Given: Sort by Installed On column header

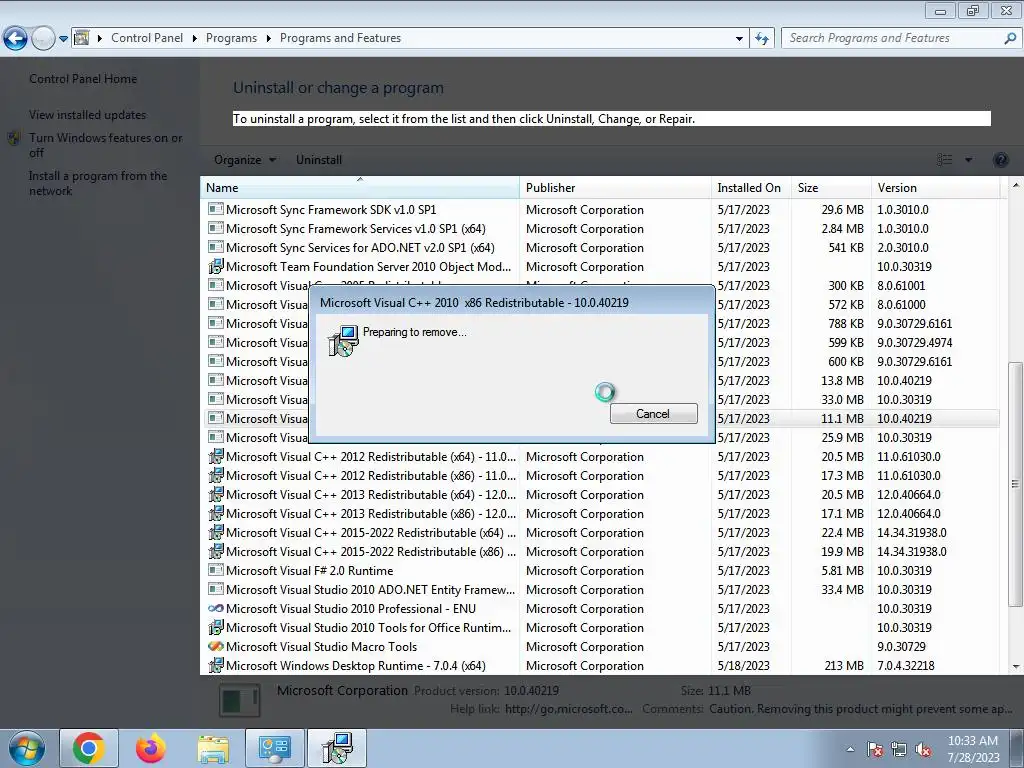Looking at the screenshot, I should click(751, 187).
